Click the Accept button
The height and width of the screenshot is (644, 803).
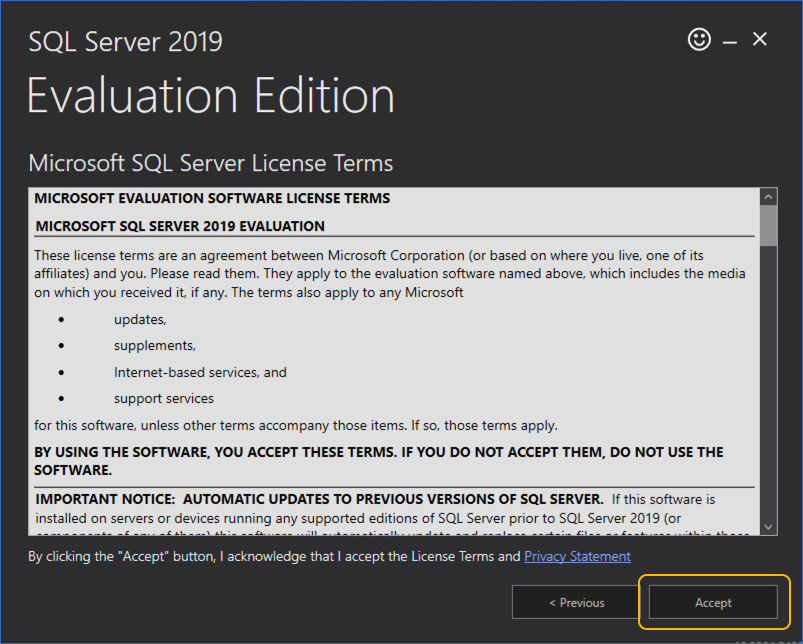[713, 602]
